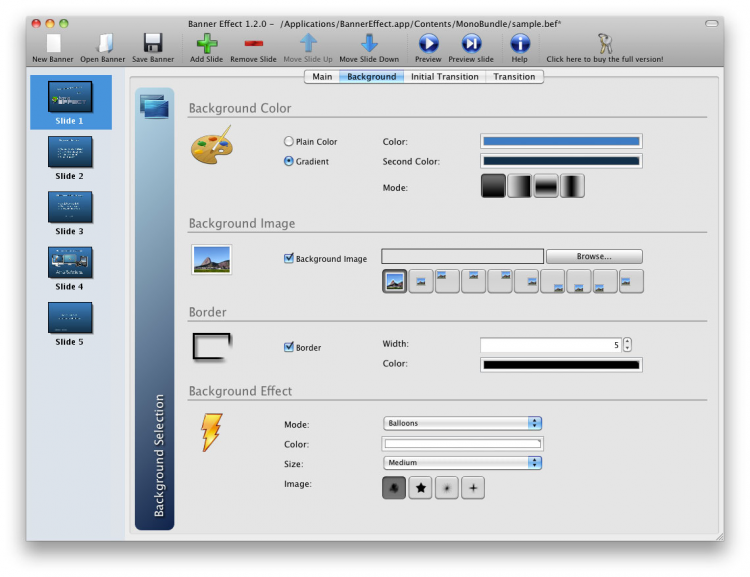The width and height of the screenshot is (750, 577).
Task: Choose the first background image position icon
Action: (x=395, y=281)
